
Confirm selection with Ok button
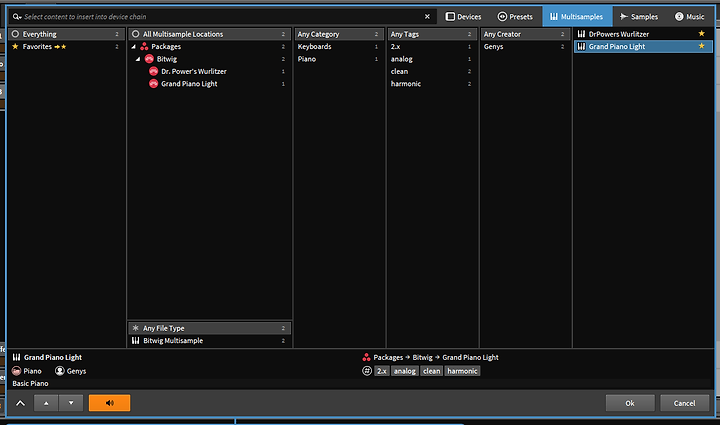pyautogui.click(x=630, y=403)
